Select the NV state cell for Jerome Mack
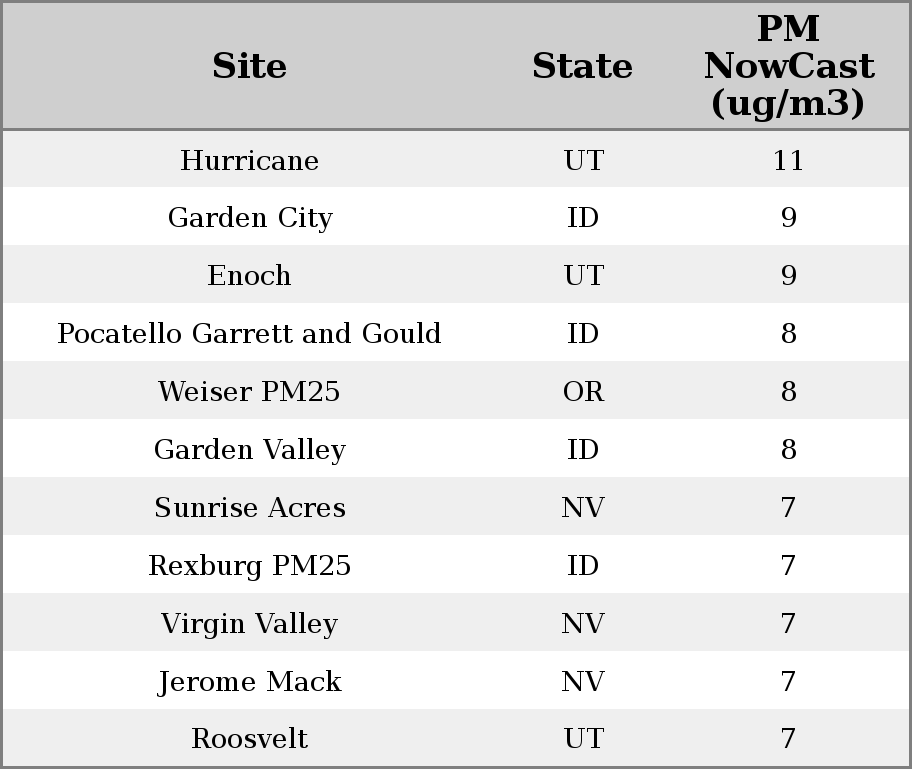 click(583, 681)
